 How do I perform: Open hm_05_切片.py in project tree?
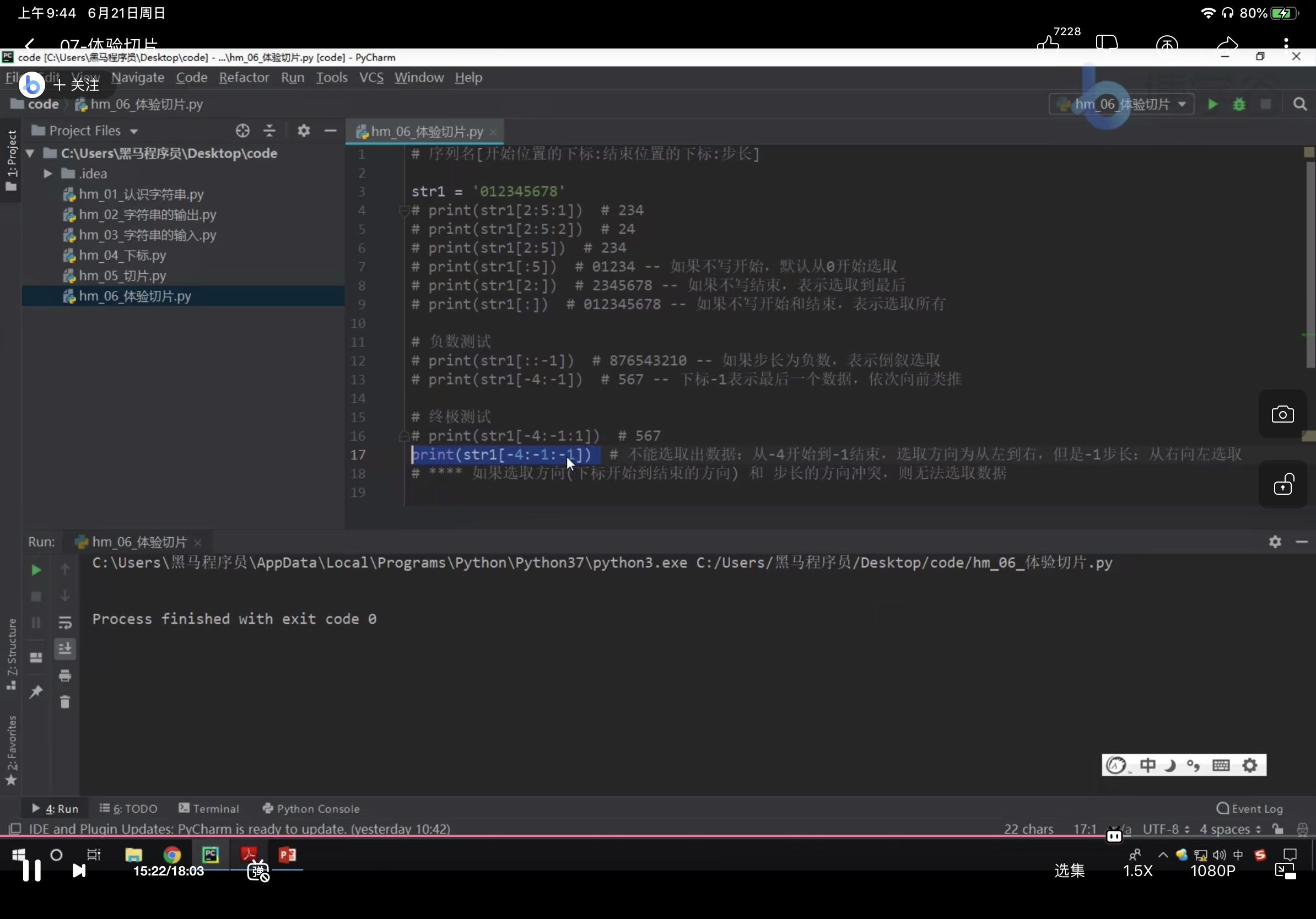click(122, 275)
